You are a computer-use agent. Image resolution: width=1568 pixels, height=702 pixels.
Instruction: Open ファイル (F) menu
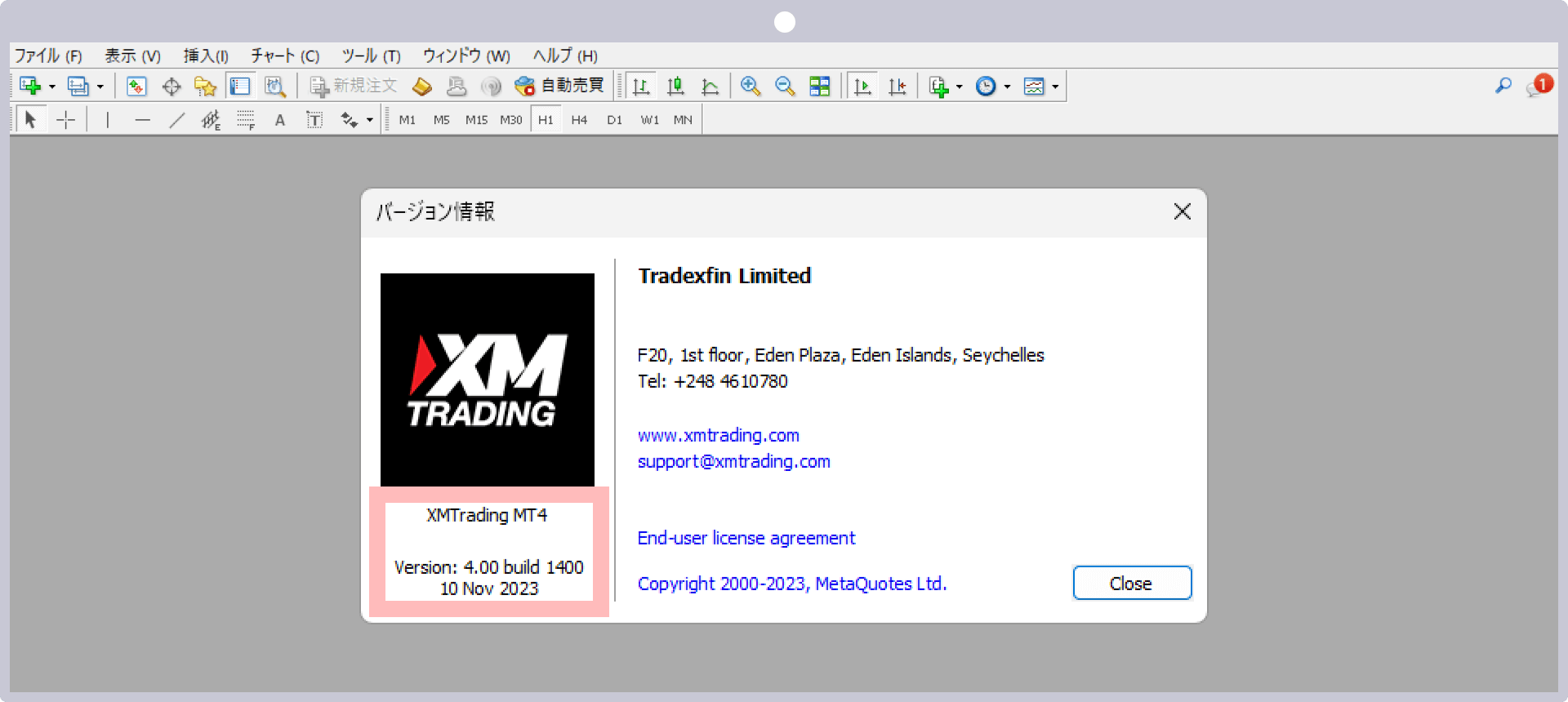48,56
